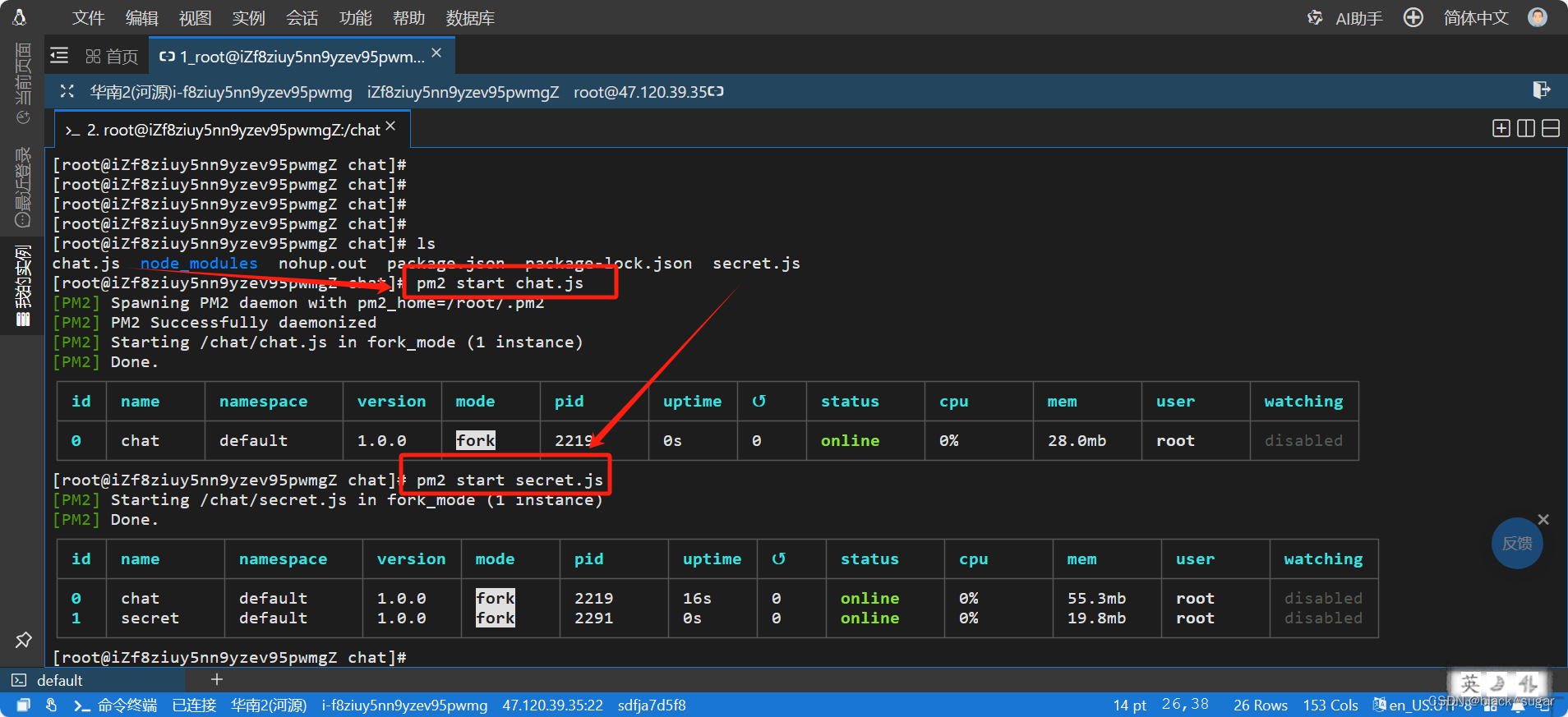The width and height of the screenshot is (1568, 717).
Task: Change language via 简体中文
Action: pos(1476,18)
